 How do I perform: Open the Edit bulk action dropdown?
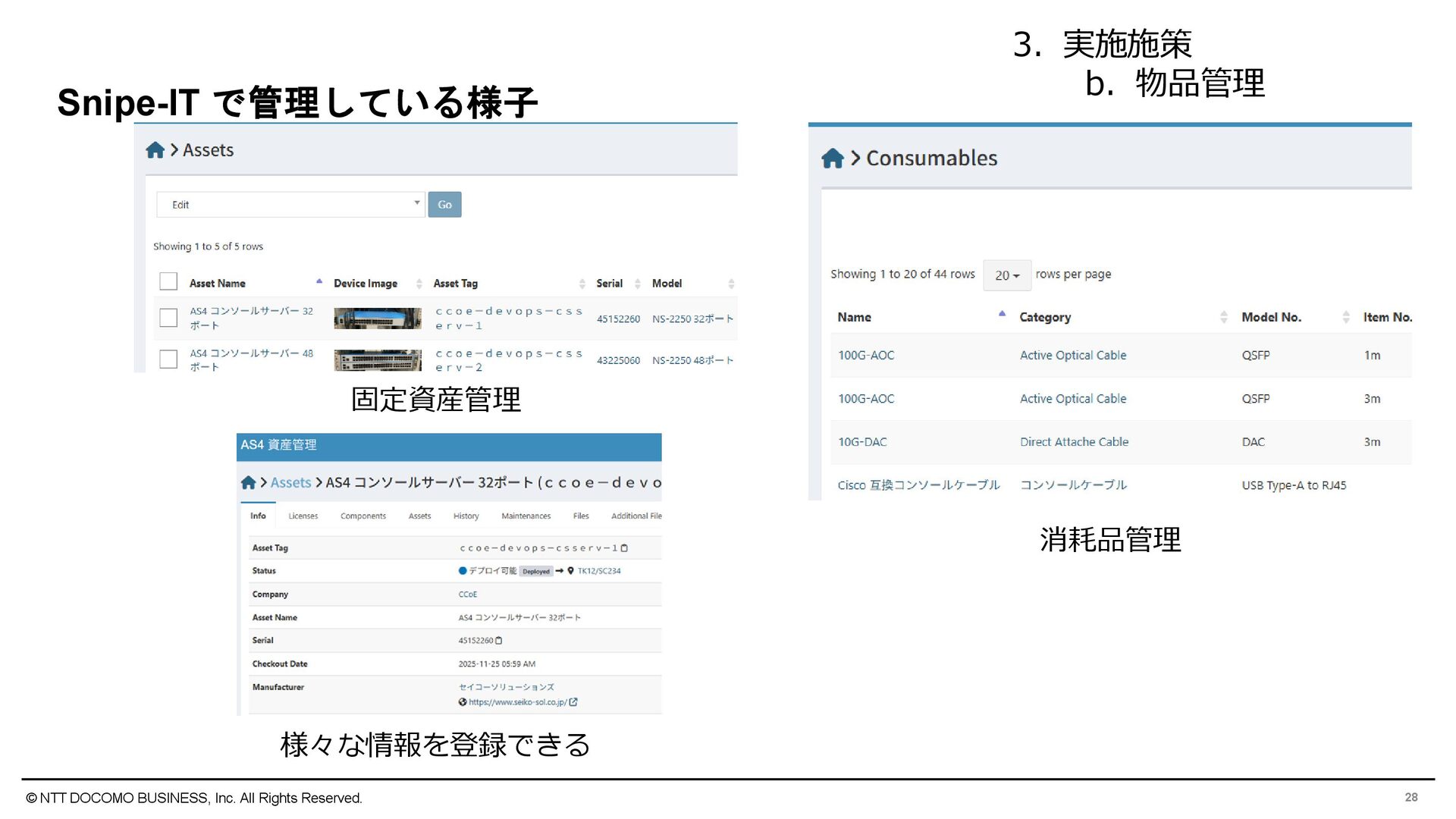point(290,205)
